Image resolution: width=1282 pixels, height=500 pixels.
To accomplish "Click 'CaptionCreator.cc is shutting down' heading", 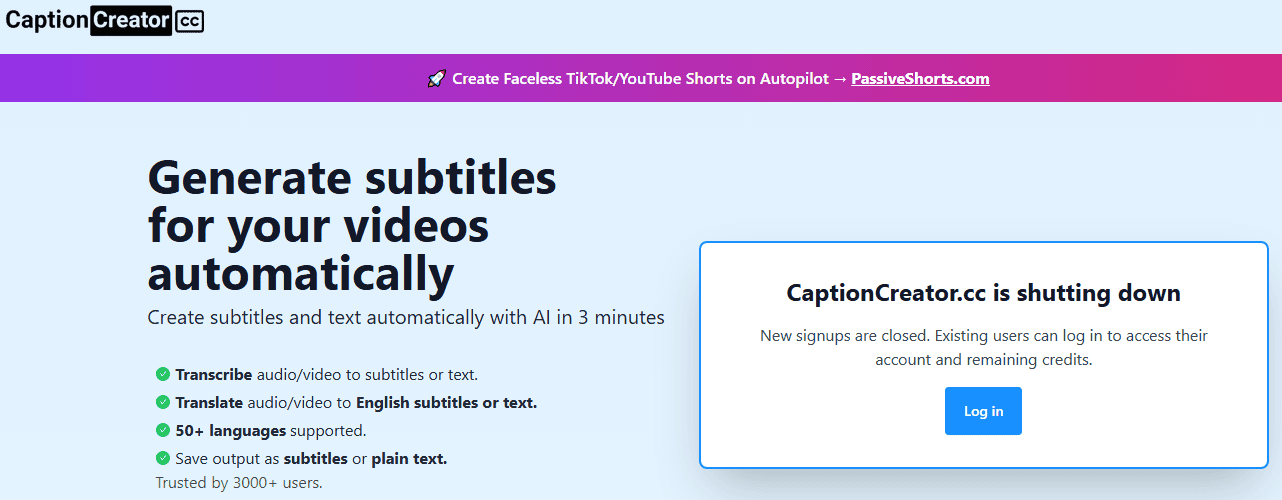I will pyautogui.click(x=984, y=293).
